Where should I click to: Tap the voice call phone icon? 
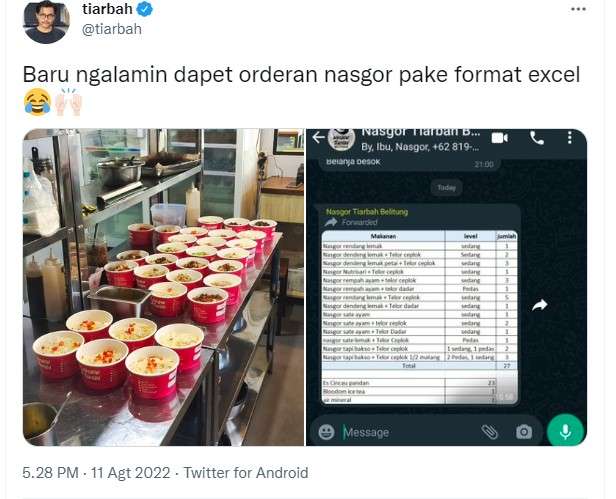(x=537, y=138)
